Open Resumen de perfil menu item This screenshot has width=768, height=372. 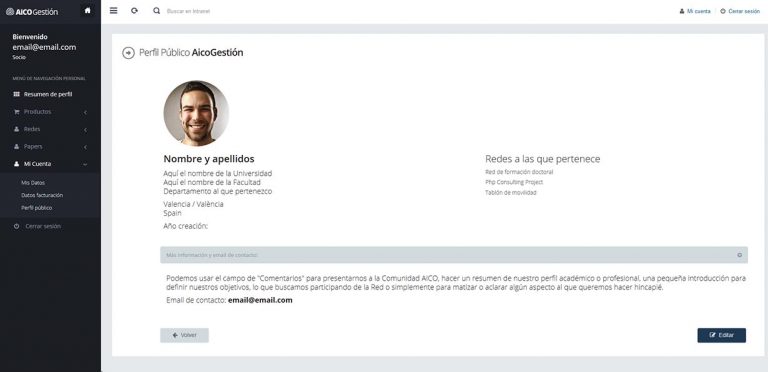50,94
